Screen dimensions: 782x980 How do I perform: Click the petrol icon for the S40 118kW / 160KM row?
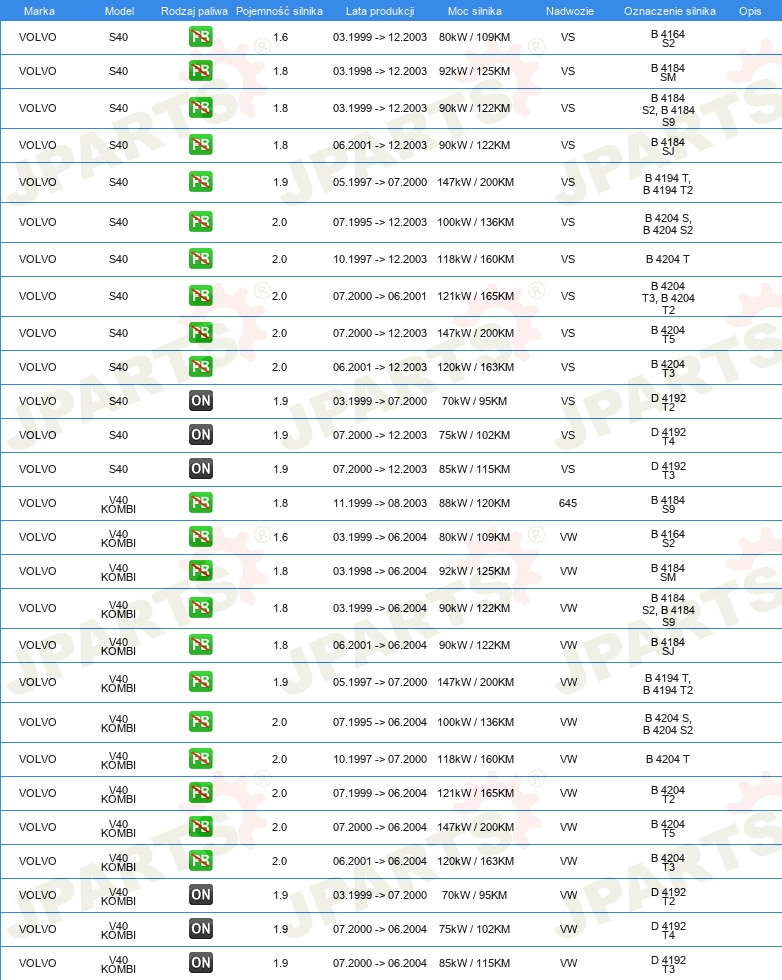click(201, 258)
